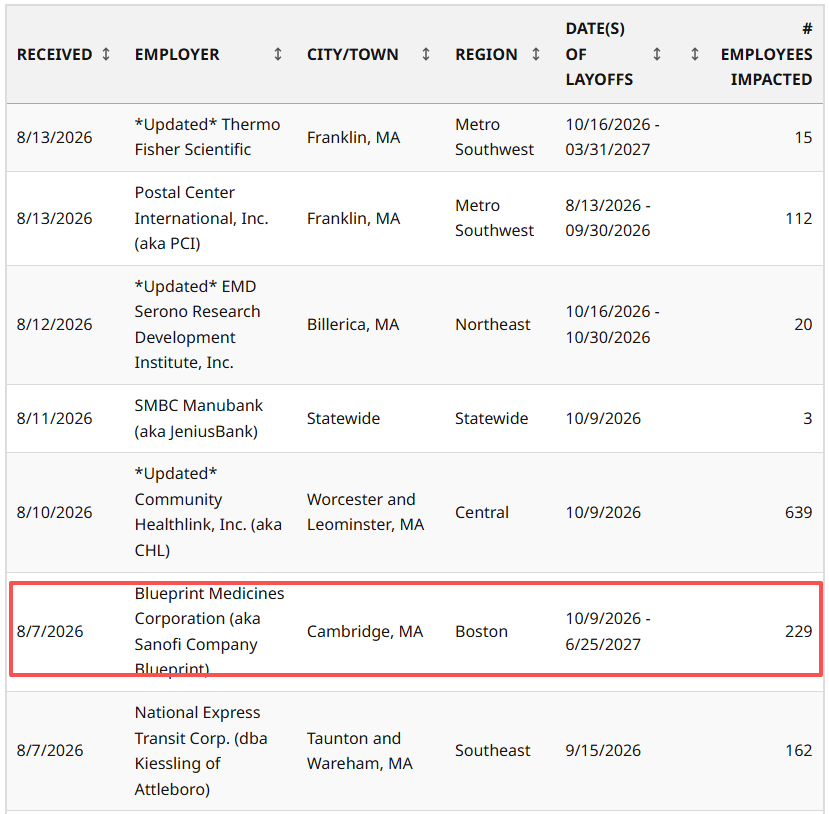This screenshot has height=814, width=829.
Task: Click the Central region cell
Action: click(x=482, y=512)
